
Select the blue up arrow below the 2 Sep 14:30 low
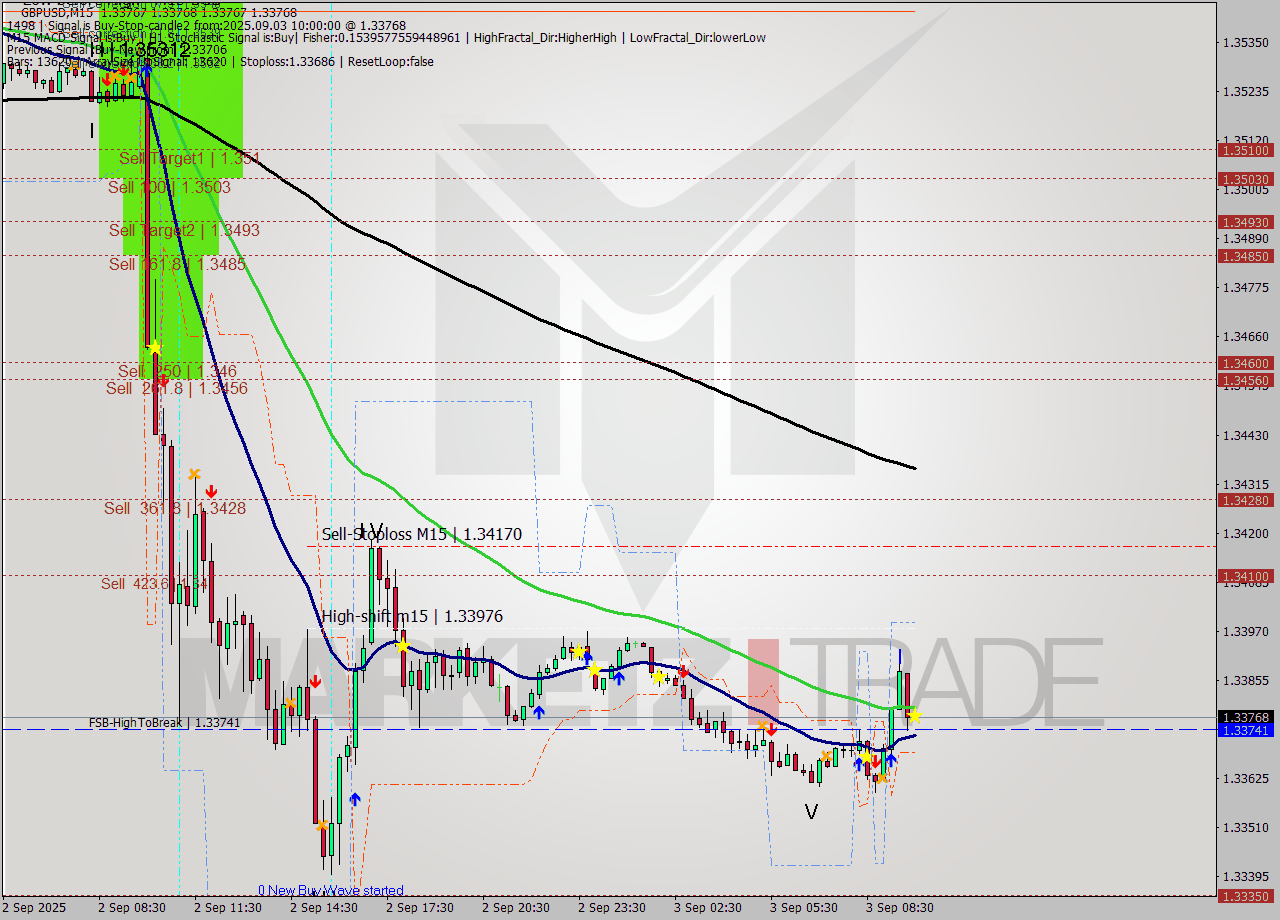pyautogui.click(x=355, y=798)
